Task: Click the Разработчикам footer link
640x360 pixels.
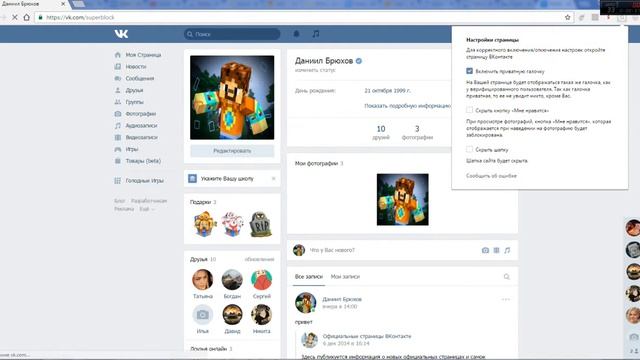Action: (x=149, y=201)
